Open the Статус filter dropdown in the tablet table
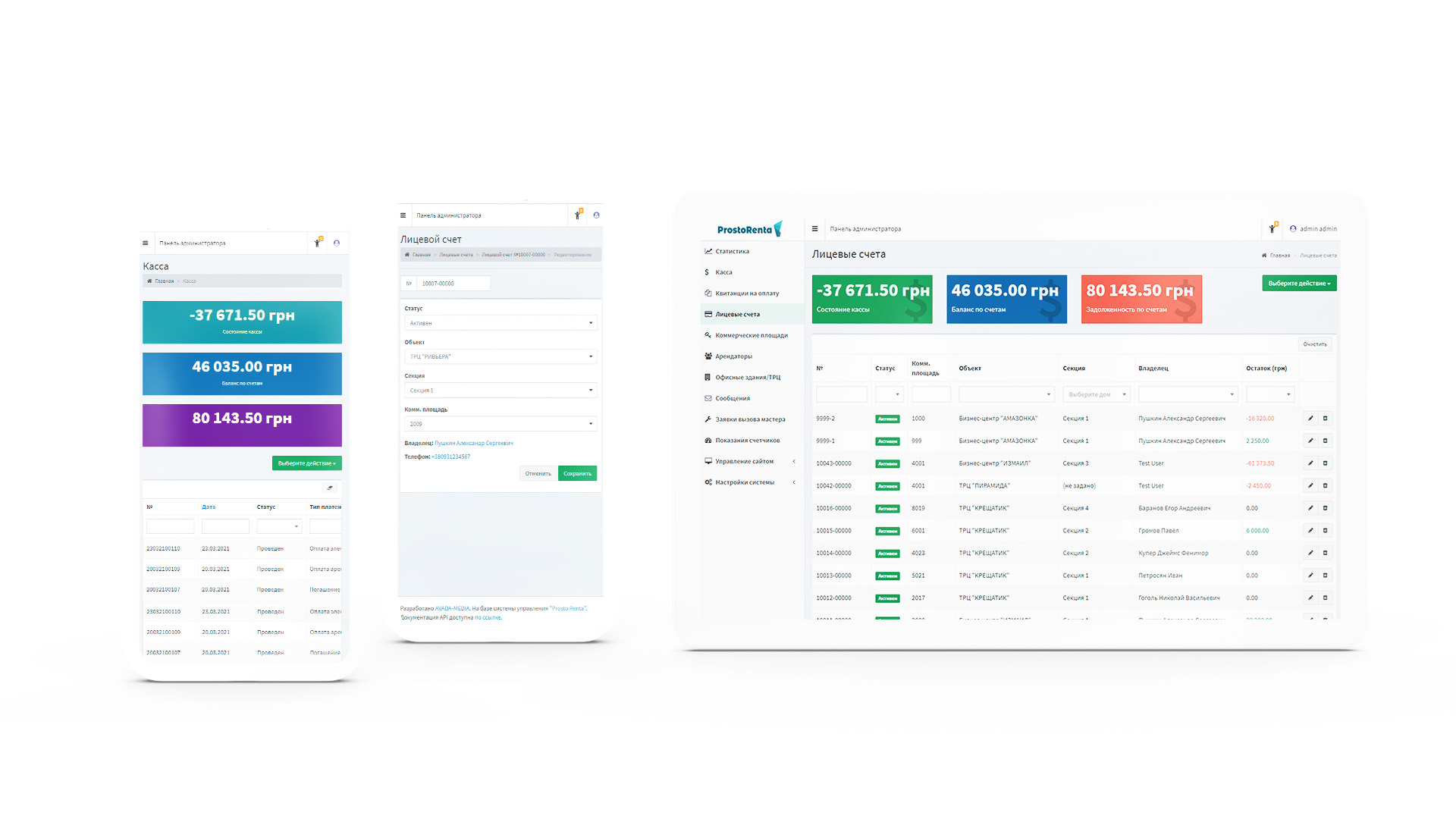Viewport: 1456px width, 819px height. (x=889, y=394)
